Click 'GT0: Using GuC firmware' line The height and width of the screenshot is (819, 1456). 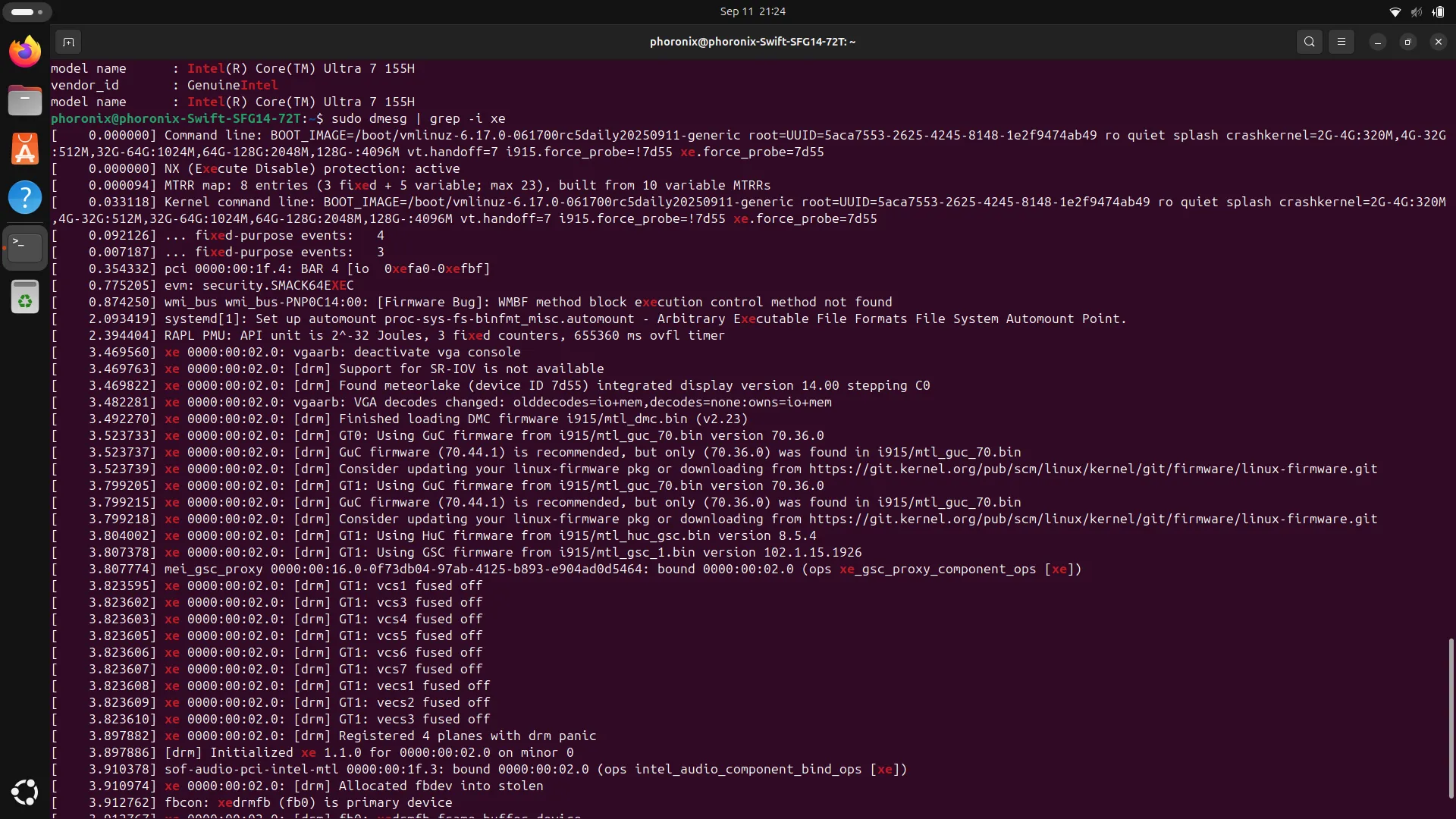coord(438,435)
